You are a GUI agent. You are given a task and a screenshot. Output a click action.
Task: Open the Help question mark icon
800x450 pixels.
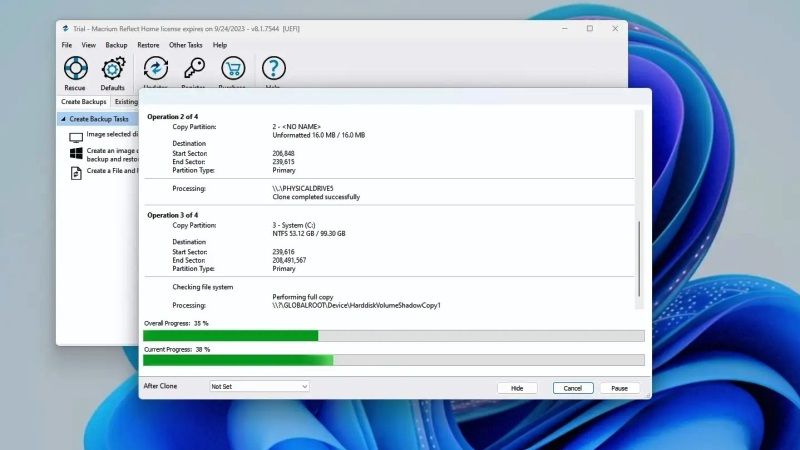(273, 68)
